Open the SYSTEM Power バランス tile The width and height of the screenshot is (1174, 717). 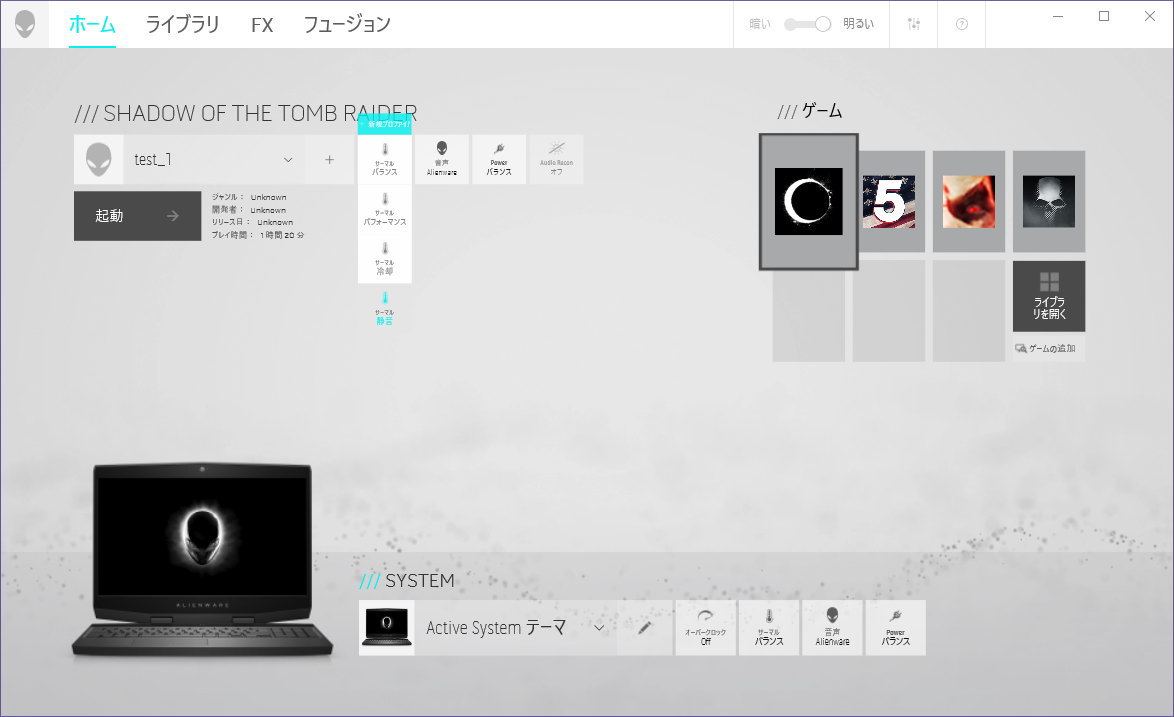click(895, 627)
